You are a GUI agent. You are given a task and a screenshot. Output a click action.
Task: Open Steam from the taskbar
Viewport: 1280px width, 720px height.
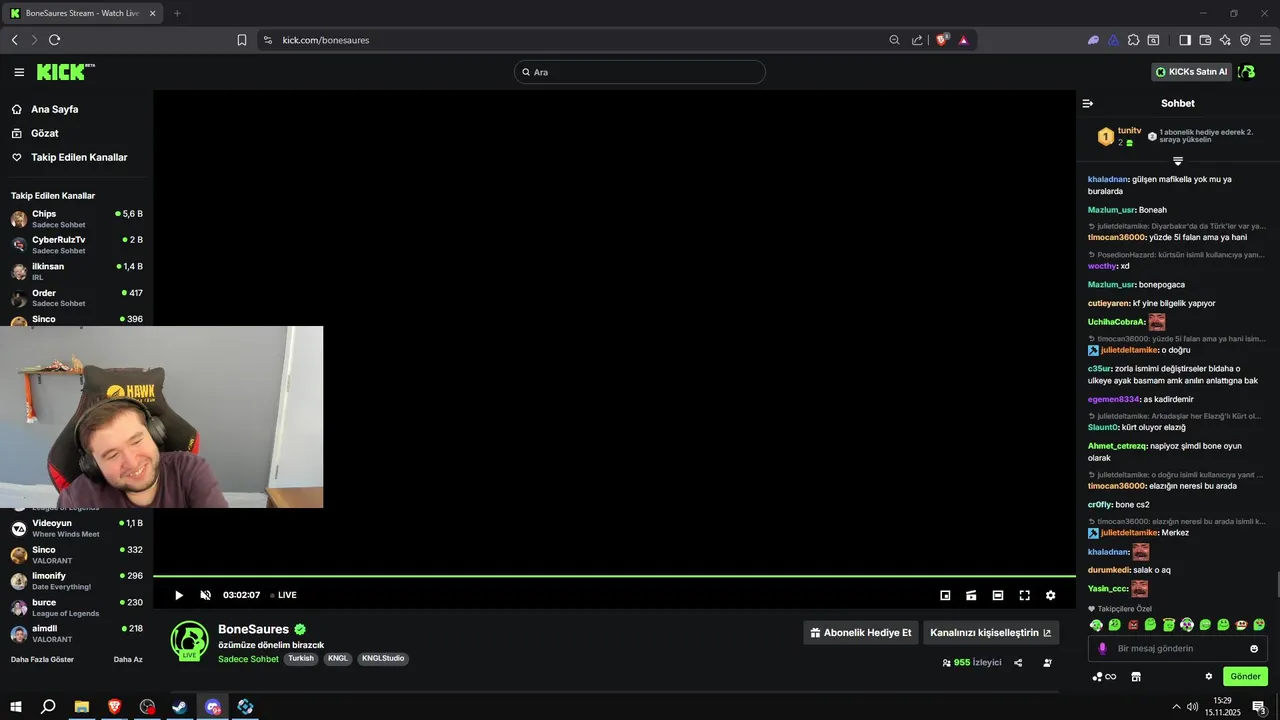click(180, 706)
